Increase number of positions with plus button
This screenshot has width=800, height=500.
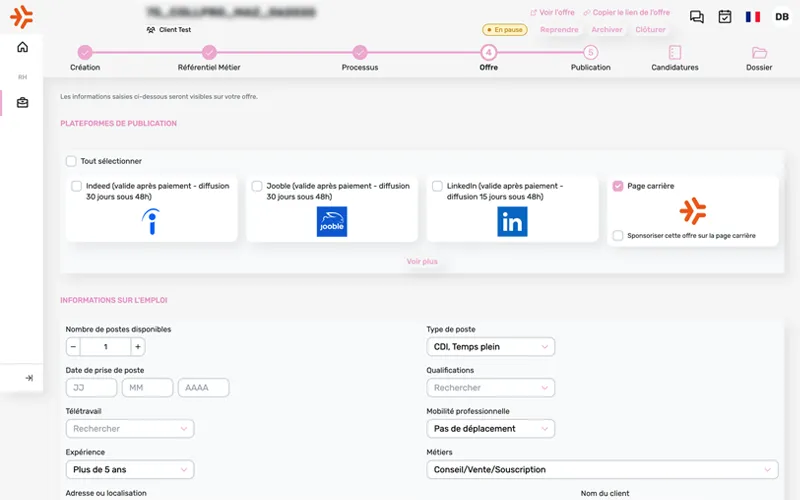[138, 347]
